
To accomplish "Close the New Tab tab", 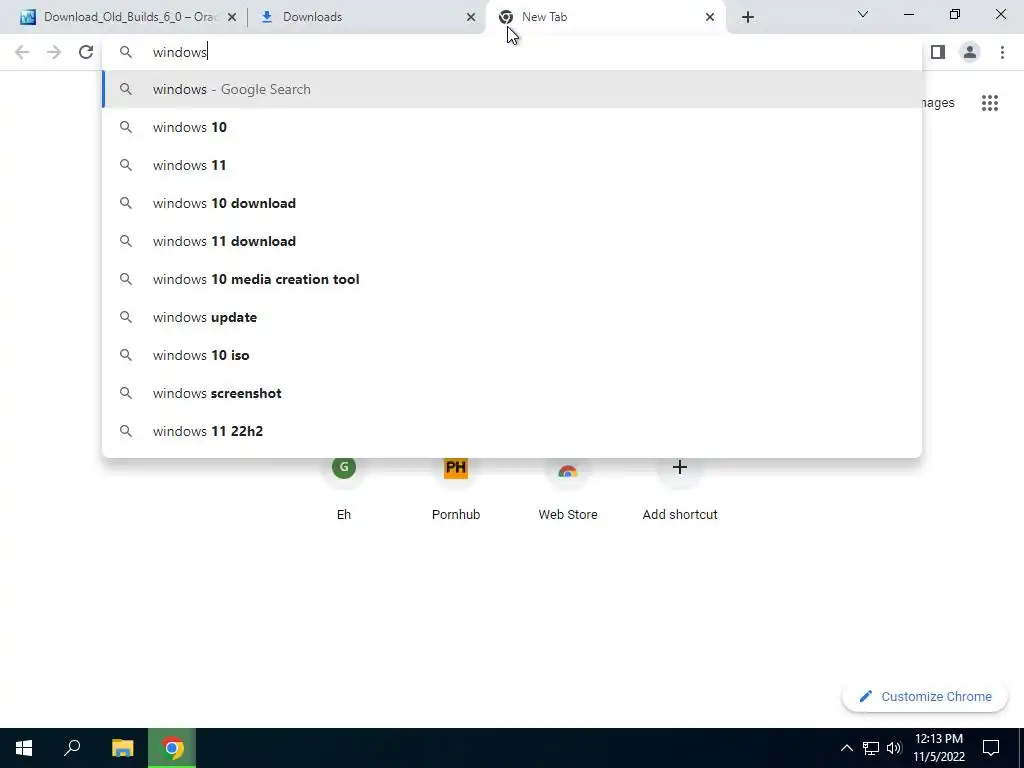I will 710,17.
